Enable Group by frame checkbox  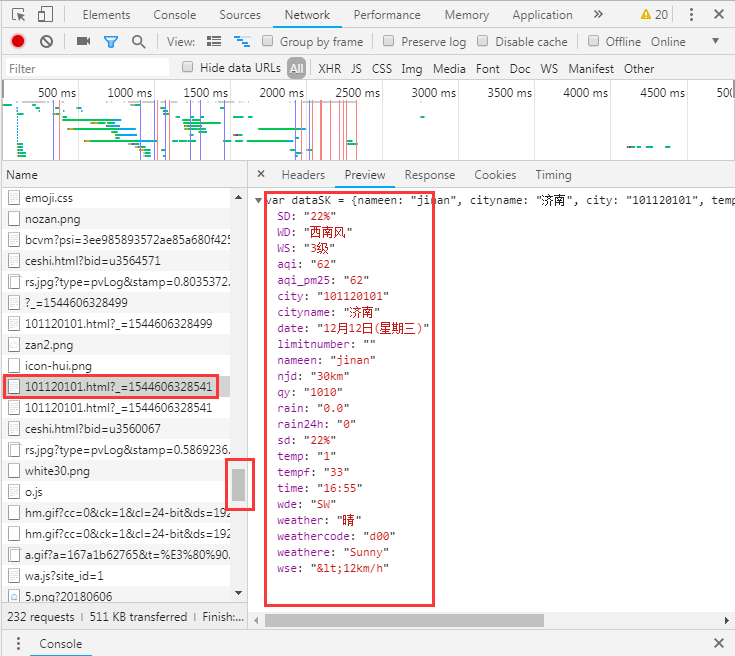point(267,41)
